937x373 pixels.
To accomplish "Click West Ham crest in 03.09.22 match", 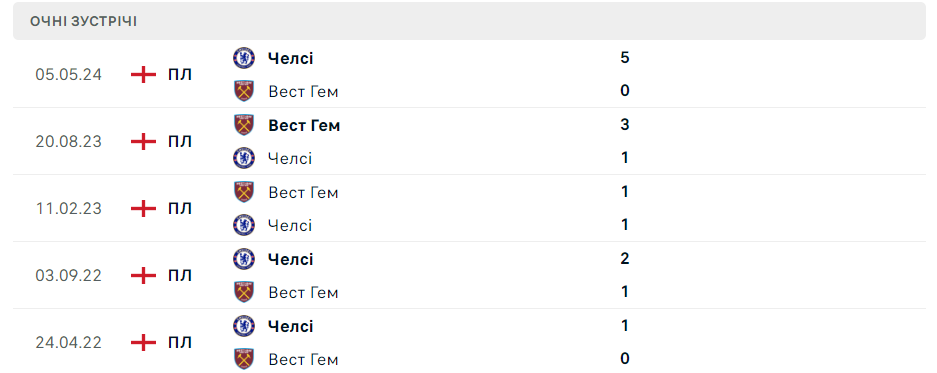I will click(244, 292).
